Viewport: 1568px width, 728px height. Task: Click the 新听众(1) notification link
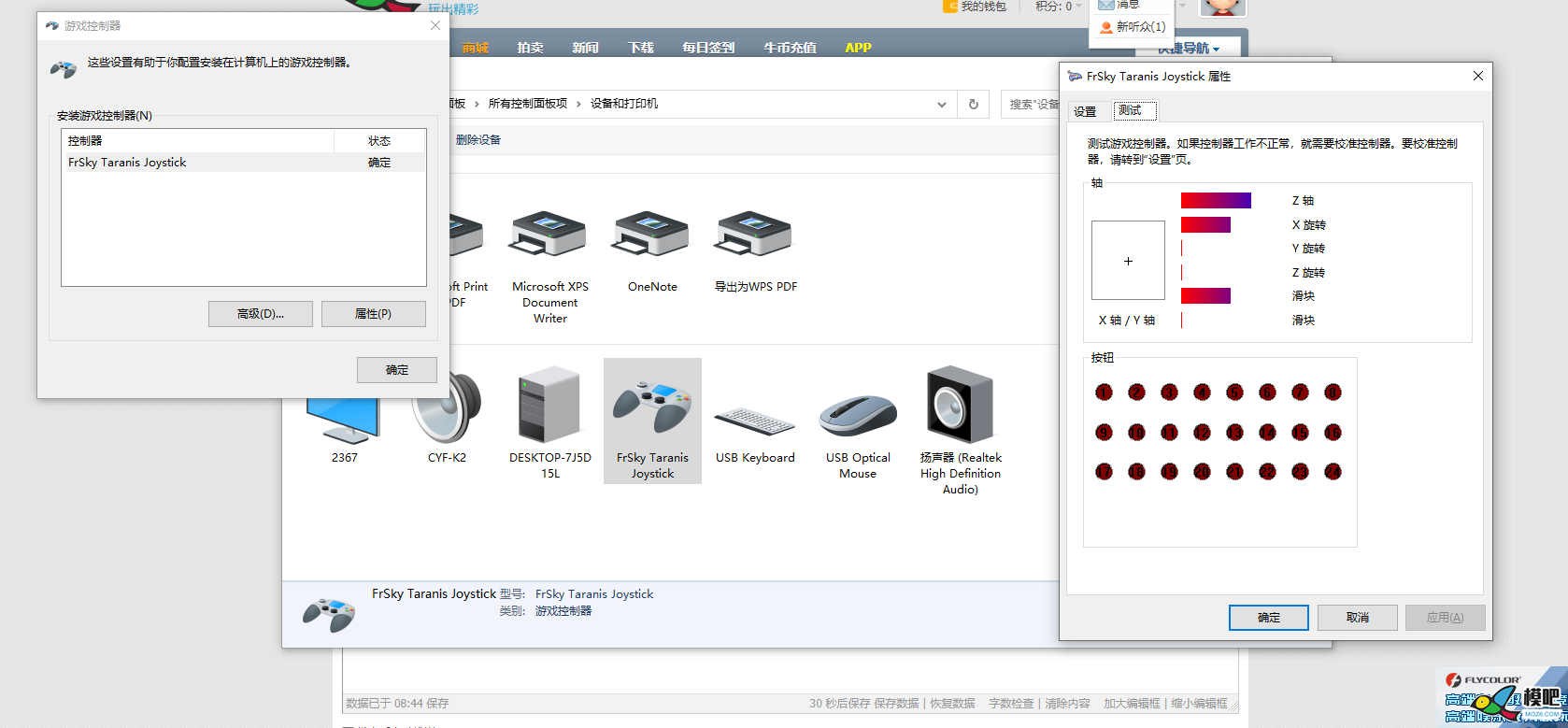pyautogui.click(x=1133, y=27)
